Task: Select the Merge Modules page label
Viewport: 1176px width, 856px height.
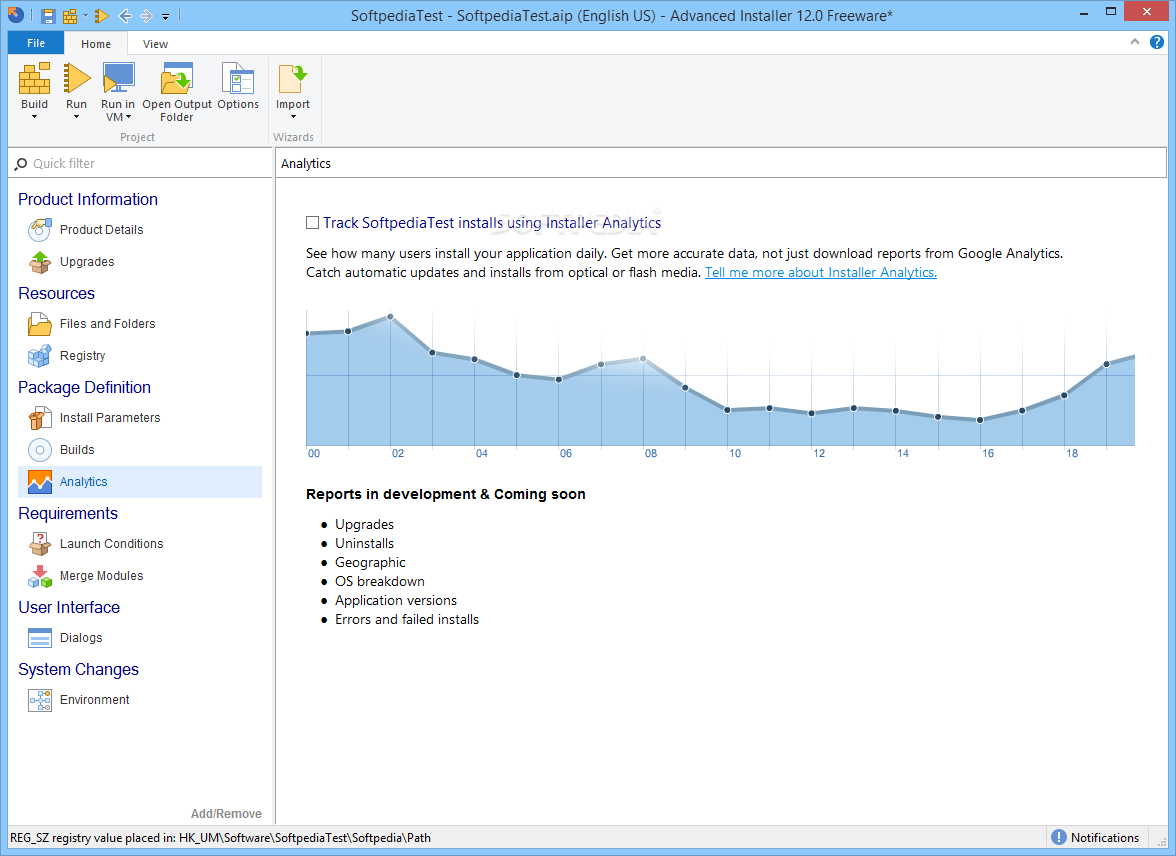Action: click(101, 576)
